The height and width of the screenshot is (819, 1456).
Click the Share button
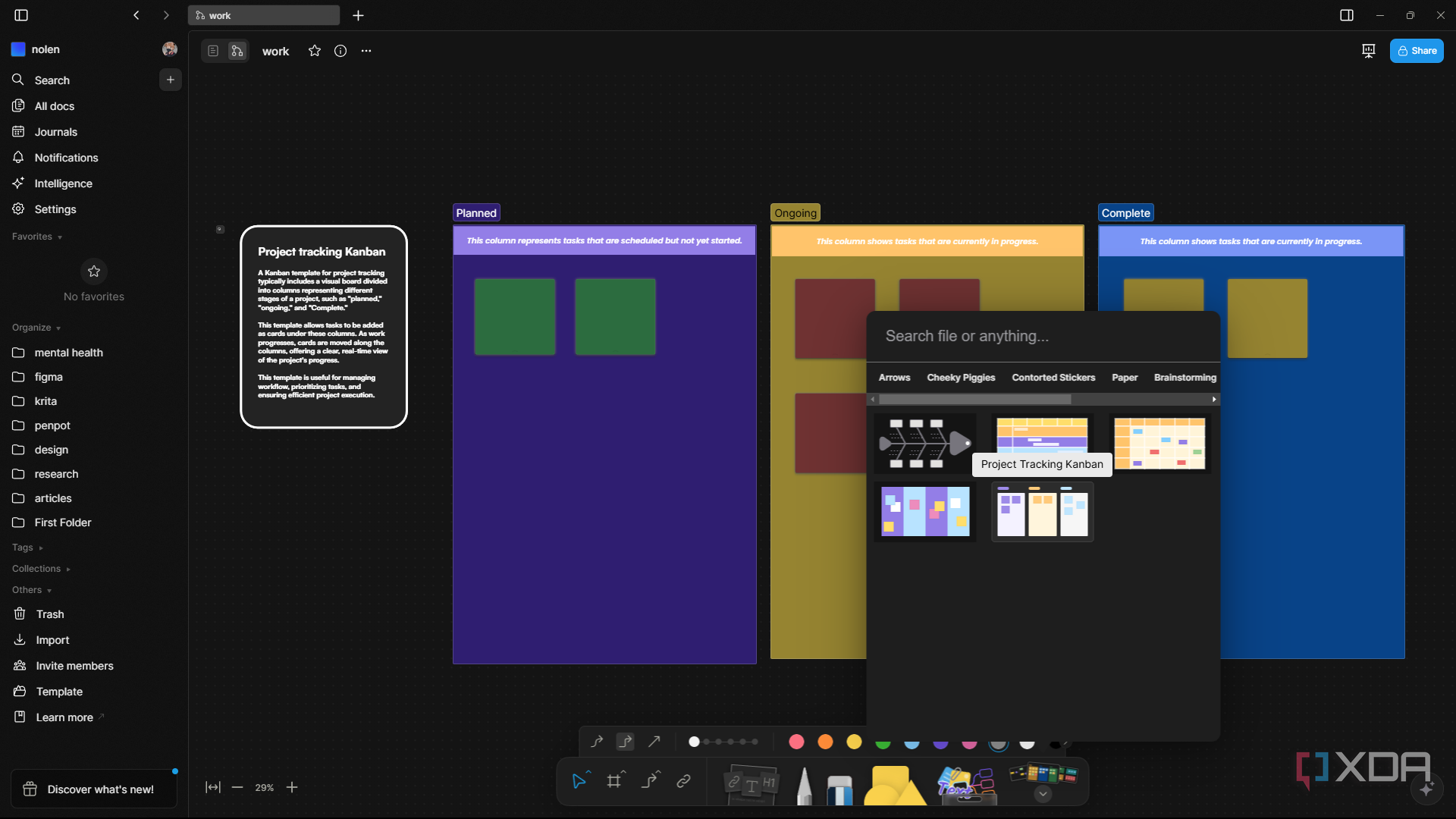(1417, 51)
